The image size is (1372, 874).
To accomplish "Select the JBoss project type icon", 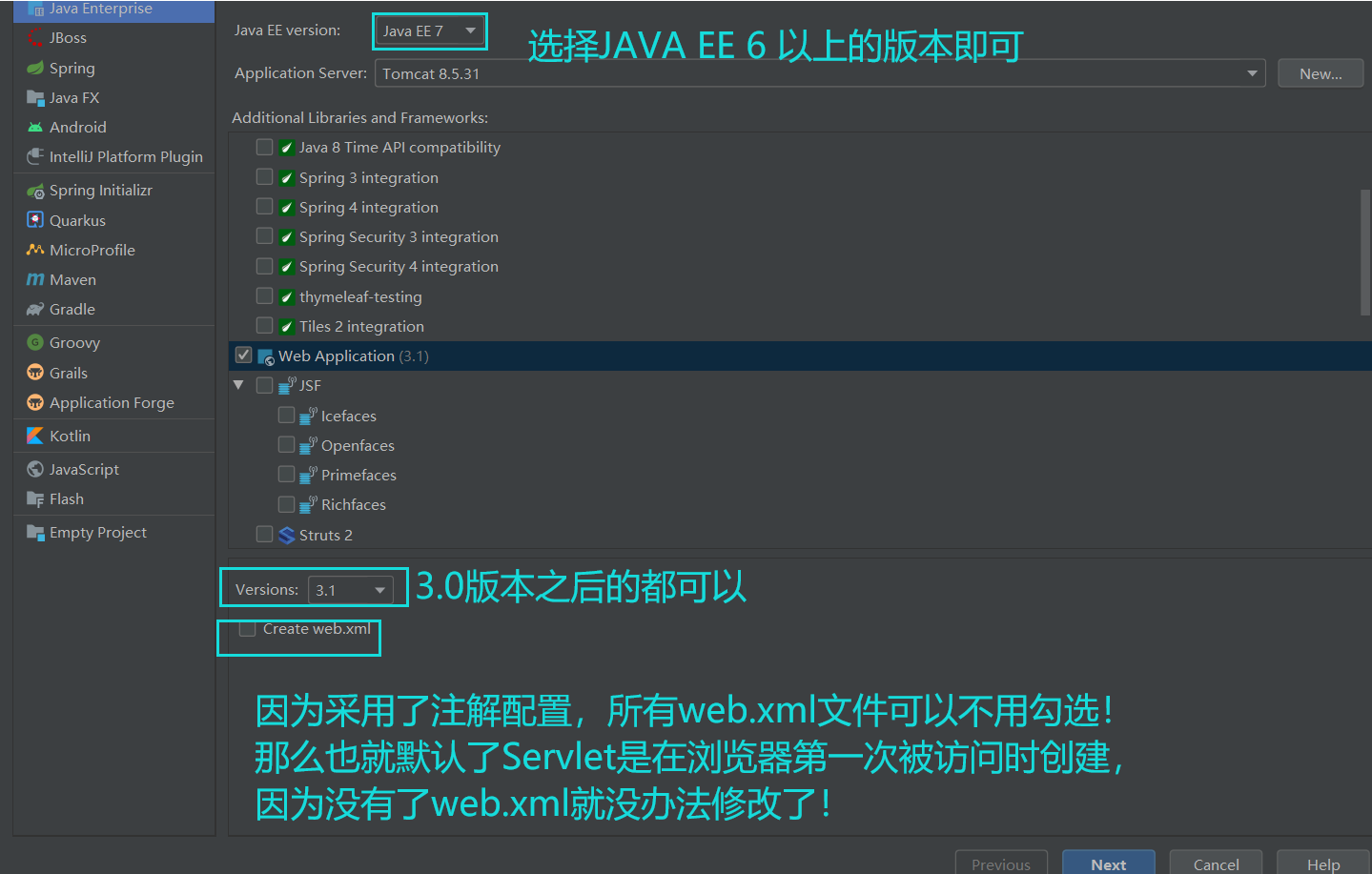I will 35,38.
